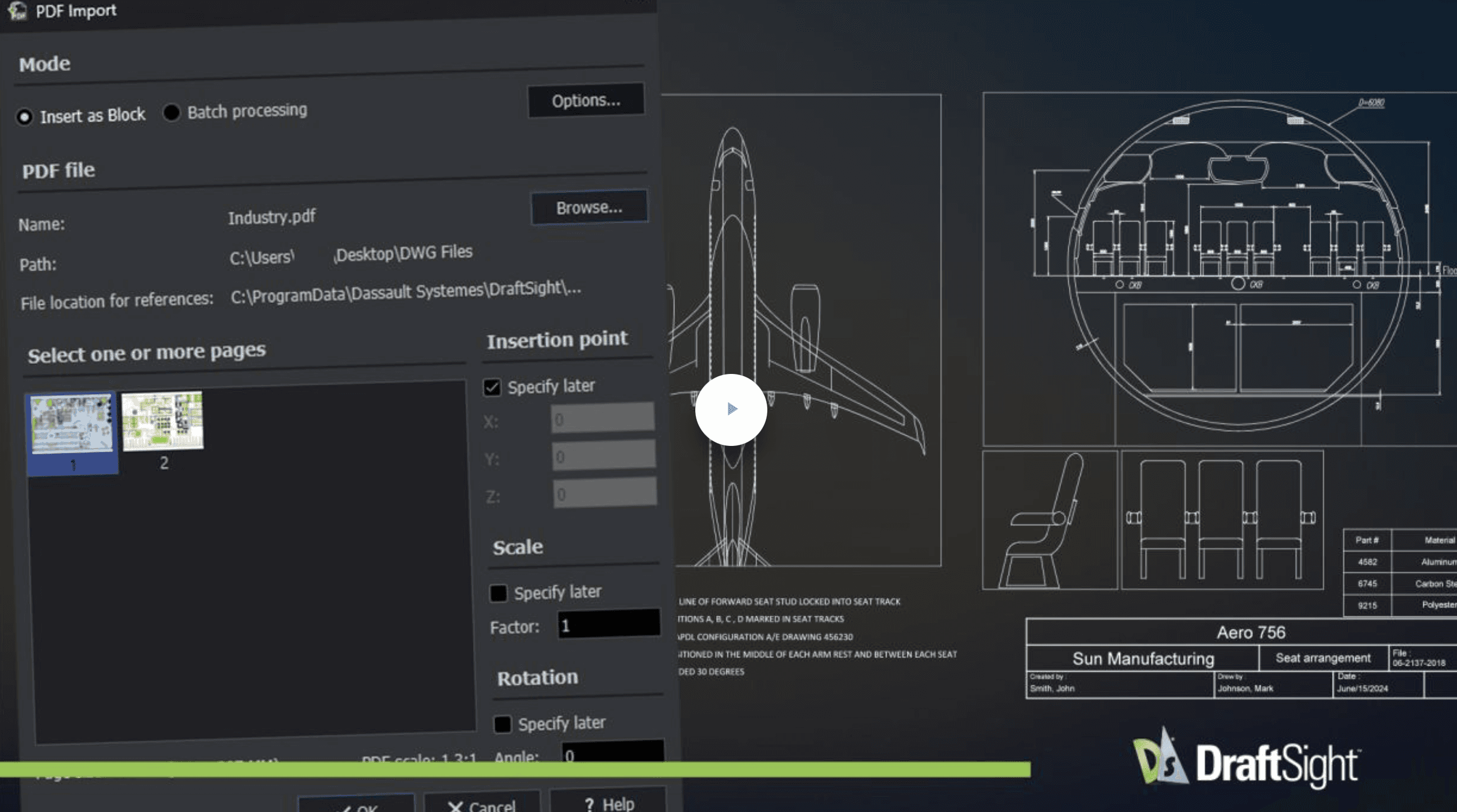Click the scale Factor input field

pyautogui.click(x=609, y=624)
